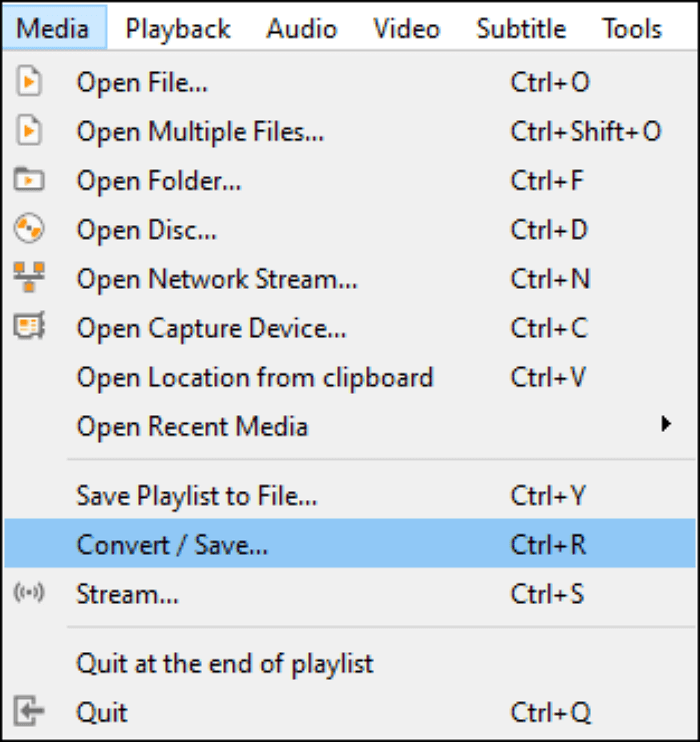Click the Open Network Stream icon
The image size is (700, 742).
30,278
